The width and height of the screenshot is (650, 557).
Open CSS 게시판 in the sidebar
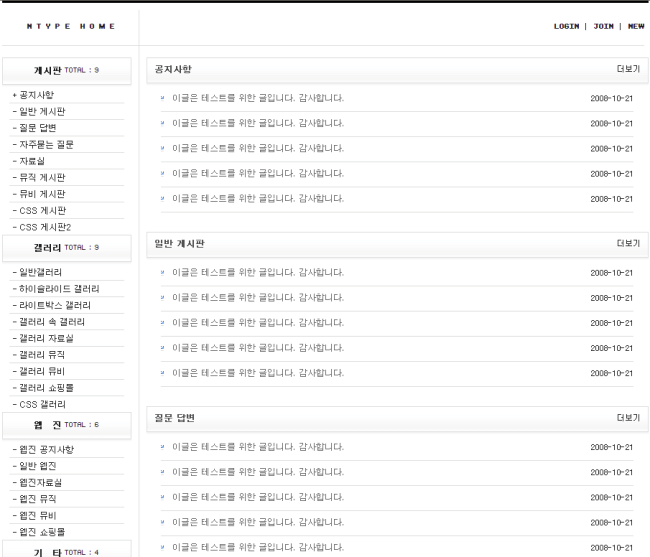coord(42,211)
